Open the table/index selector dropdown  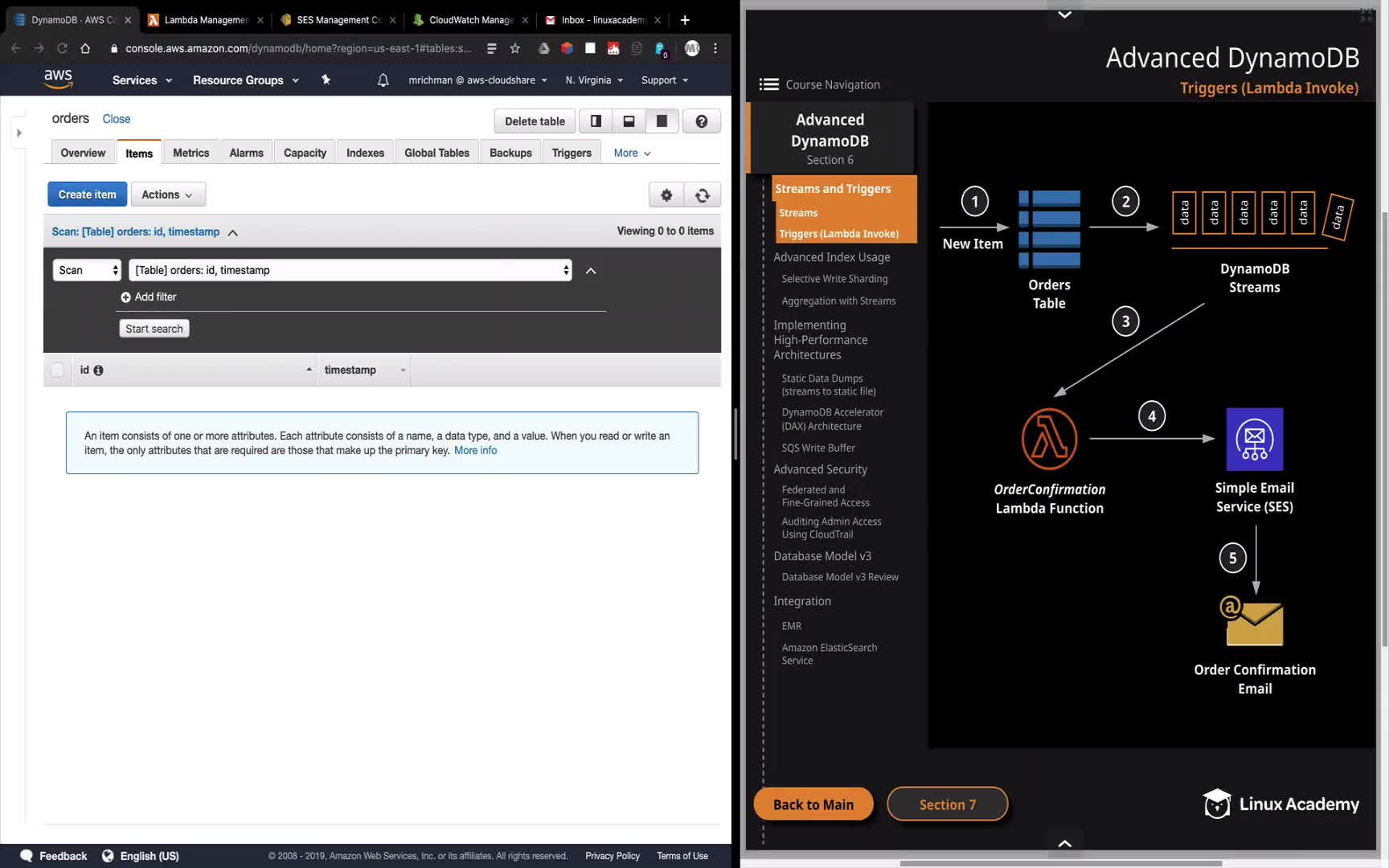[x=350, y=270]
